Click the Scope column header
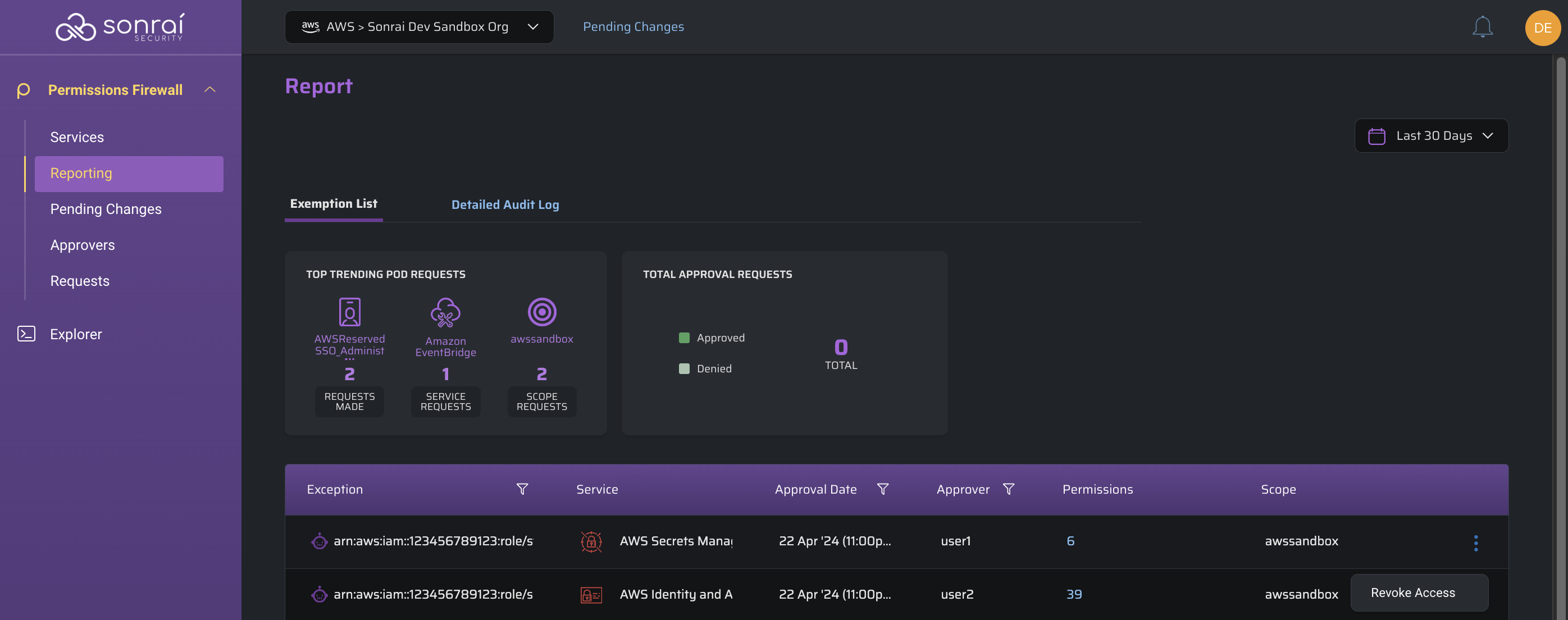Screen dimensions: 1568x620 (x=1278, y=489)
